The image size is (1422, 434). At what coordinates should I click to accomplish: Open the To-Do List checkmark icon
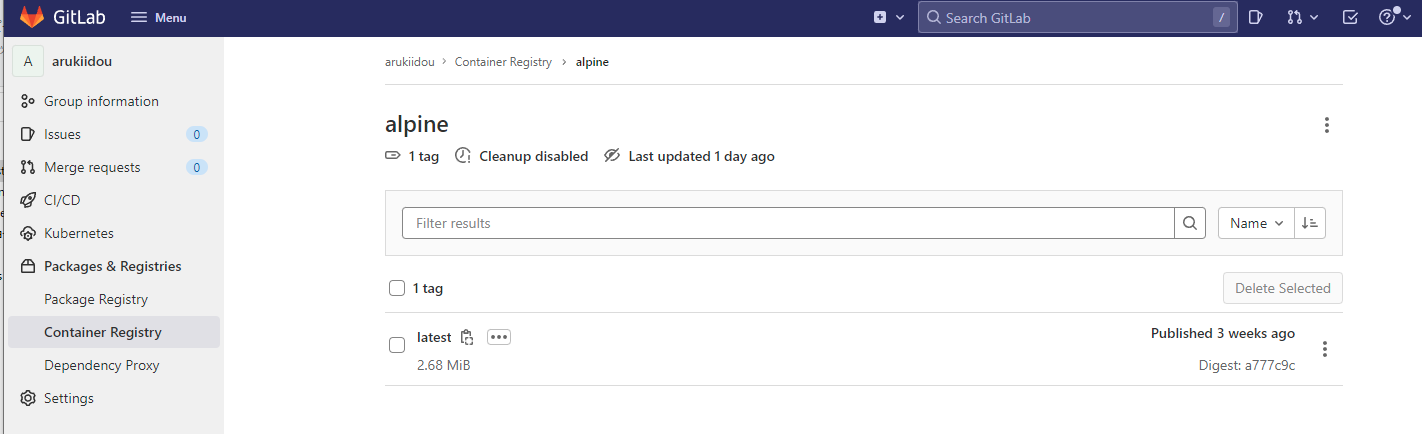click(1350, 17)
